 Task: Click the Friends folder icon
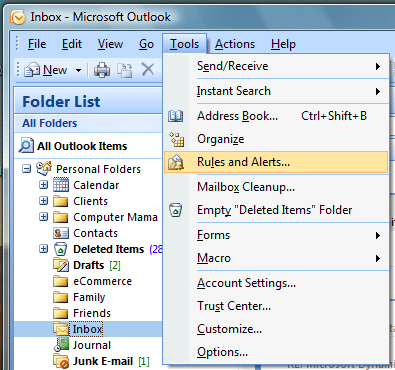click(x=61, y=313)
